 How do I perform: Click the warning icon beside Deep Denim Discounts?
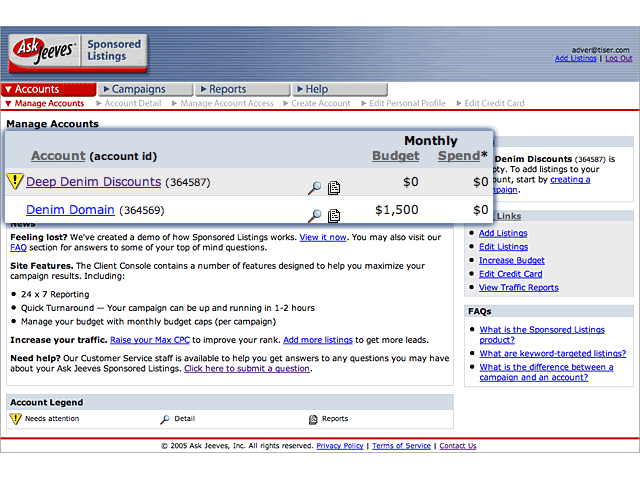pyautogui.click(x=15, y=181)
